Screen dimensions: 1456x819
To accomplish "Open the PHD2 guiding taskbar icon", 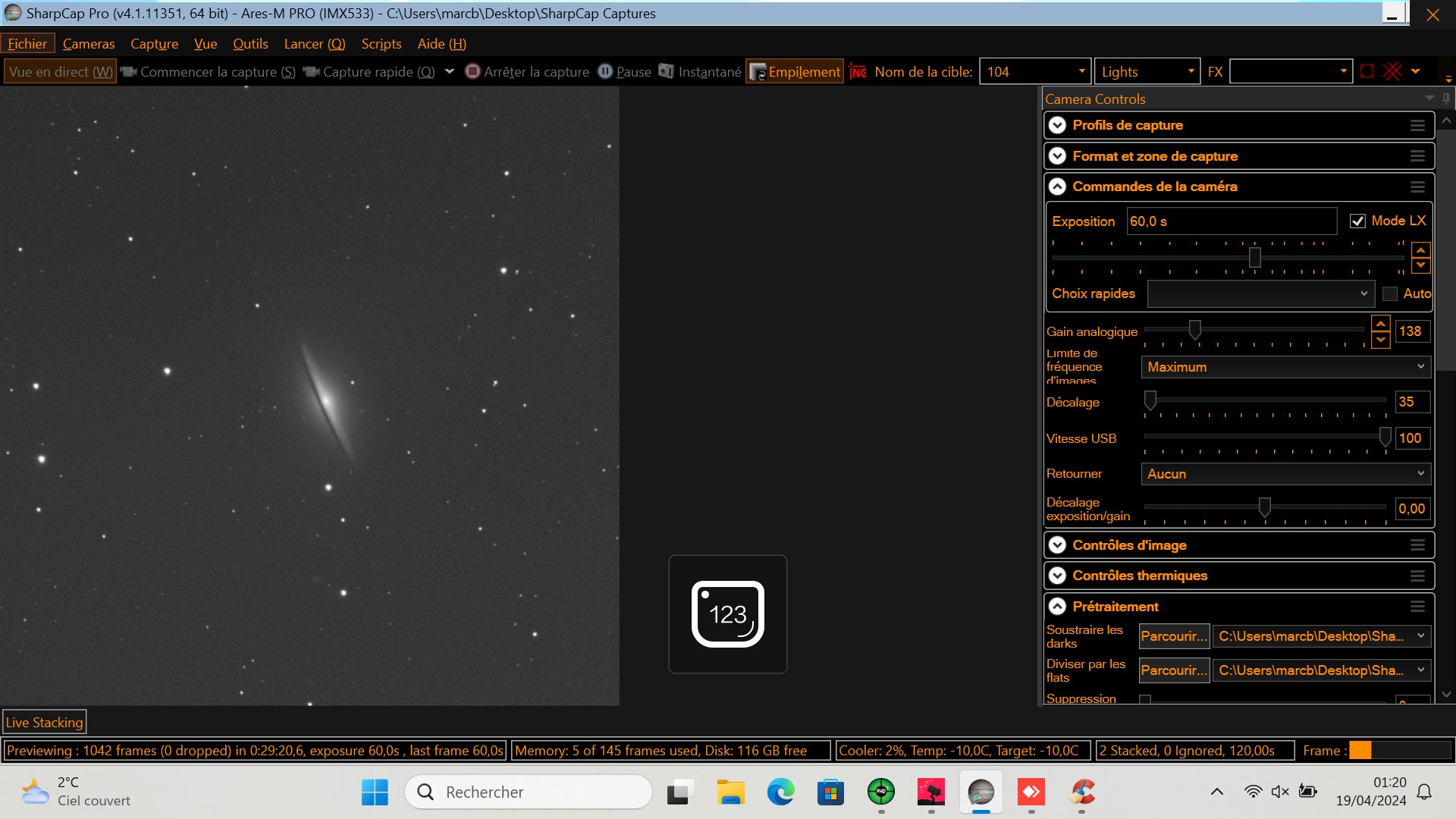I will pyautogui.click(x=880, y=792).
